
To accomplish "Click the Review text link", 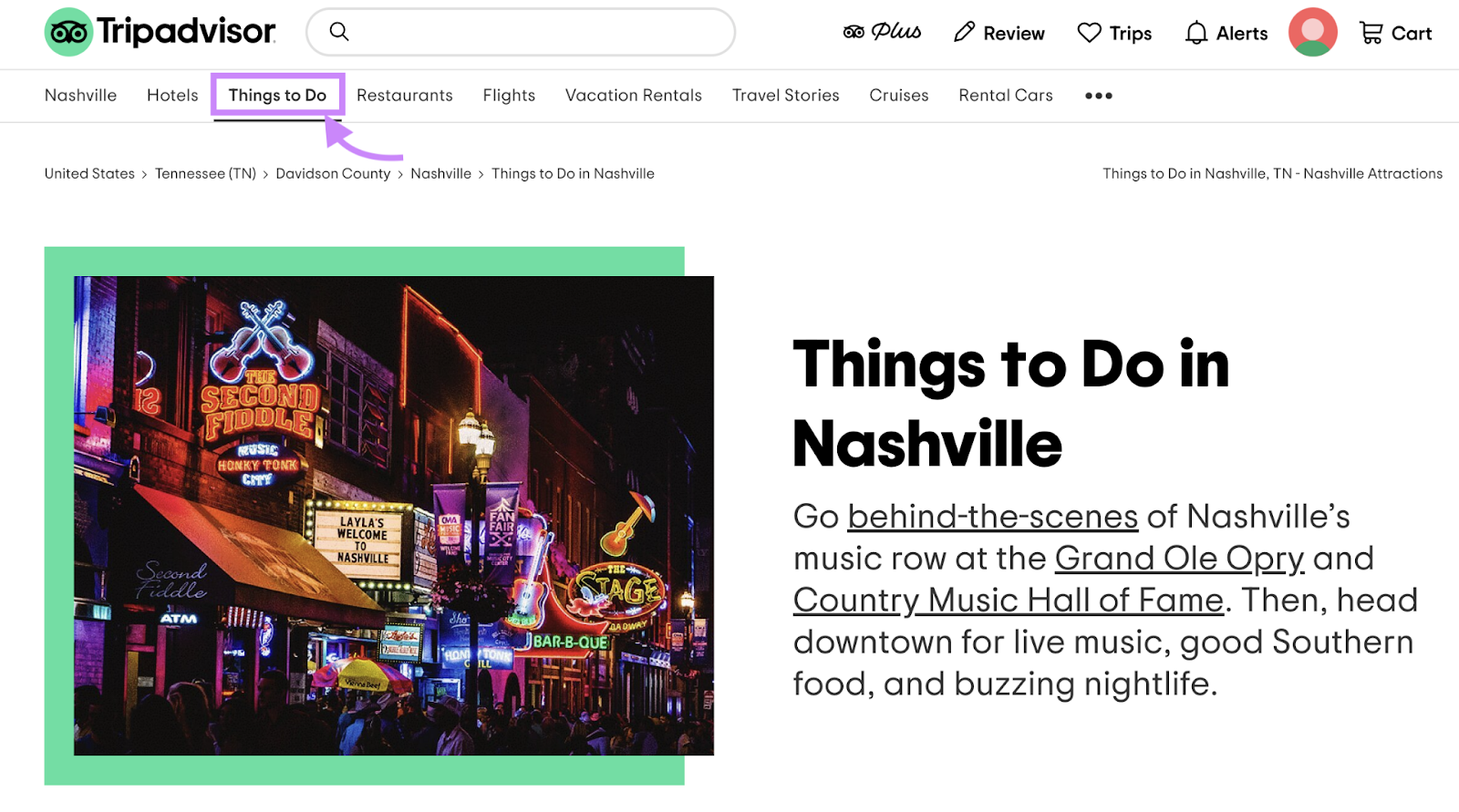I will coord(1014,34).
